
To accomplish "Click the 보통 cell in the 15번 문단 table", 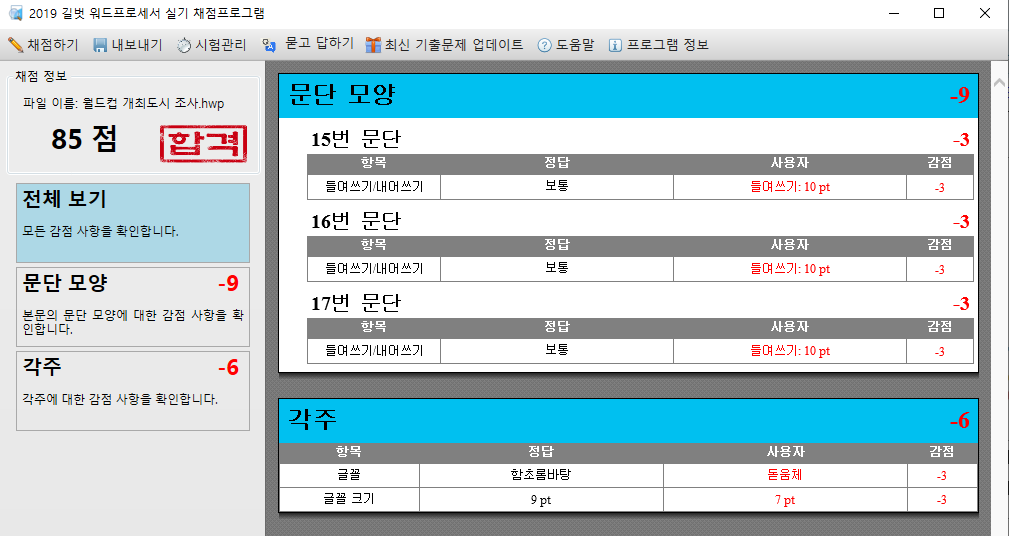I will [x=557, y=187].
